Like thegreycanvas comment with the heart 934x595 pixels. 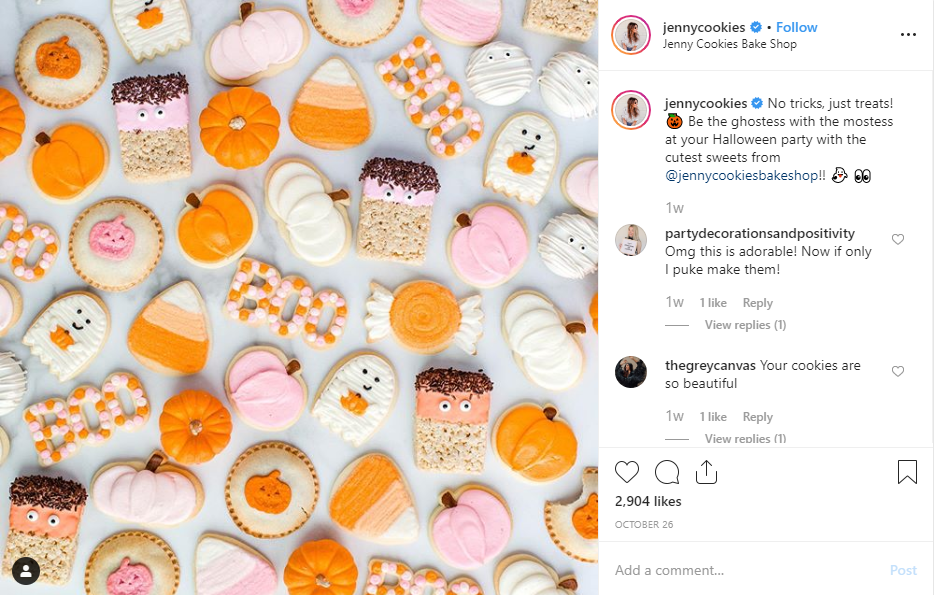(898, 372)
